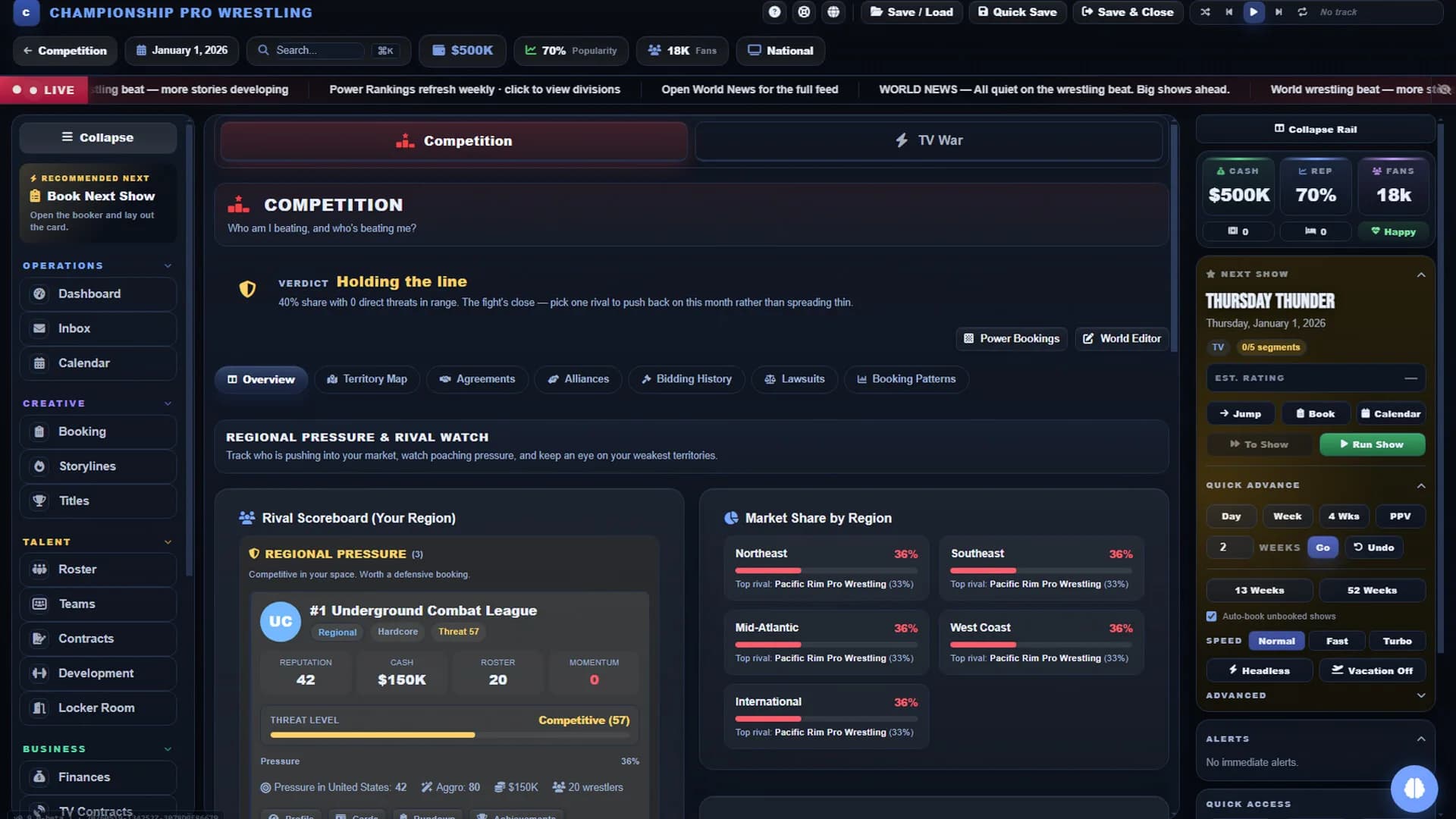This screenshot has width=1456, height=819.
Task: Click Quick Save
Action: [1018, 12]
